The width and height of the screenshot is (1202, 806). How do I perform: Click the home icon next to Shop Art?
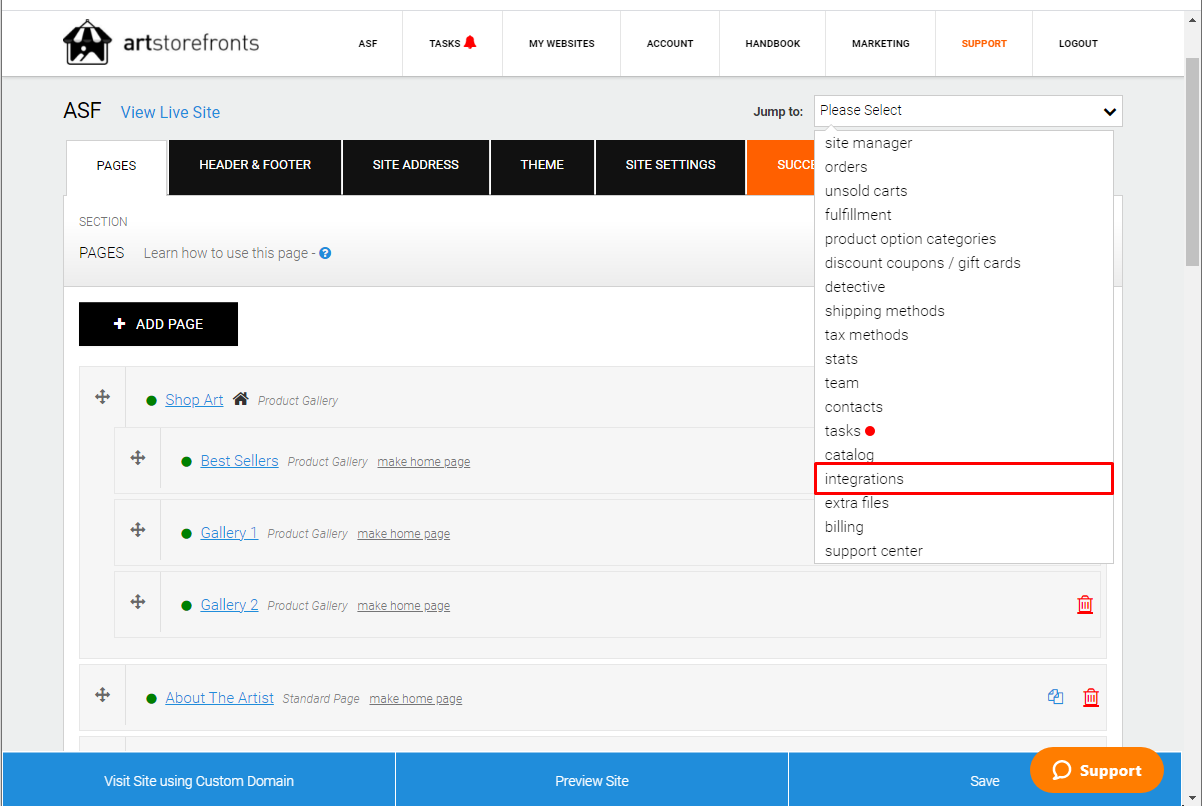240,399
